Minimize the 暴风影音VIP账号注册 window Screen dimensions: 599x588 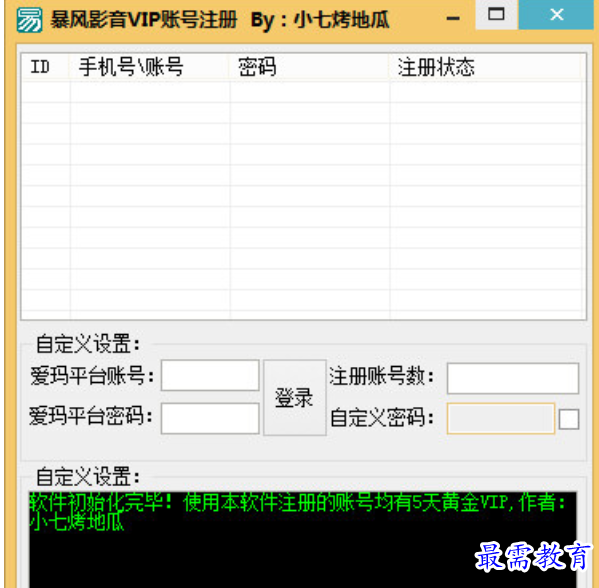[x=453, y=18]
